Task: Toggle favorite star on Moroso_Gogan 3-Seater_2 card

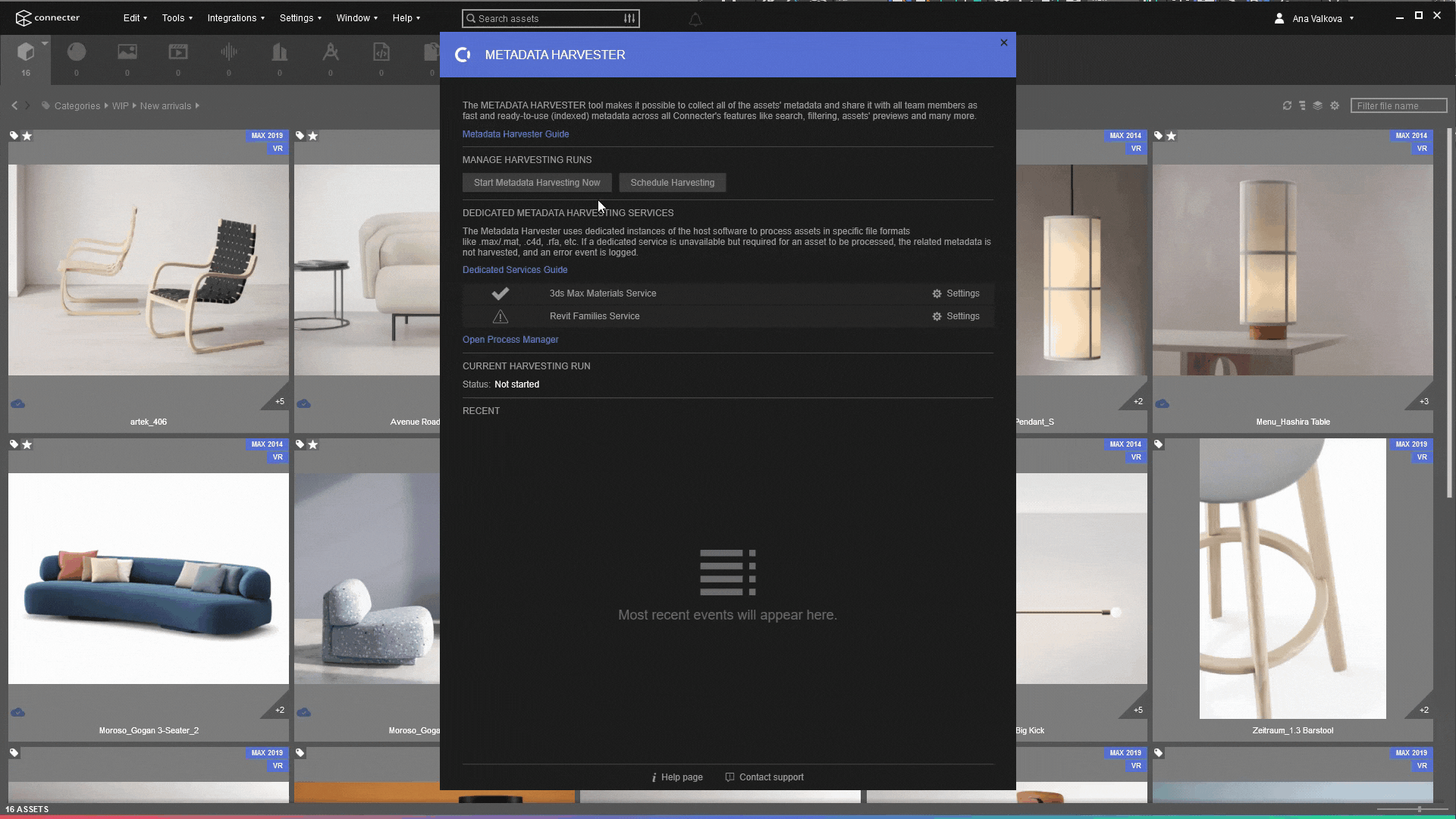Action: point(27,444)
